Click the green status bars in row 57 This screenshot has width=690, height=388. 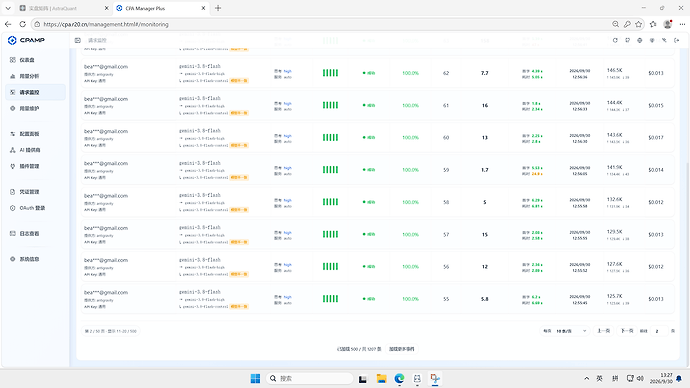pyautogui.click(x=330, y=234)
